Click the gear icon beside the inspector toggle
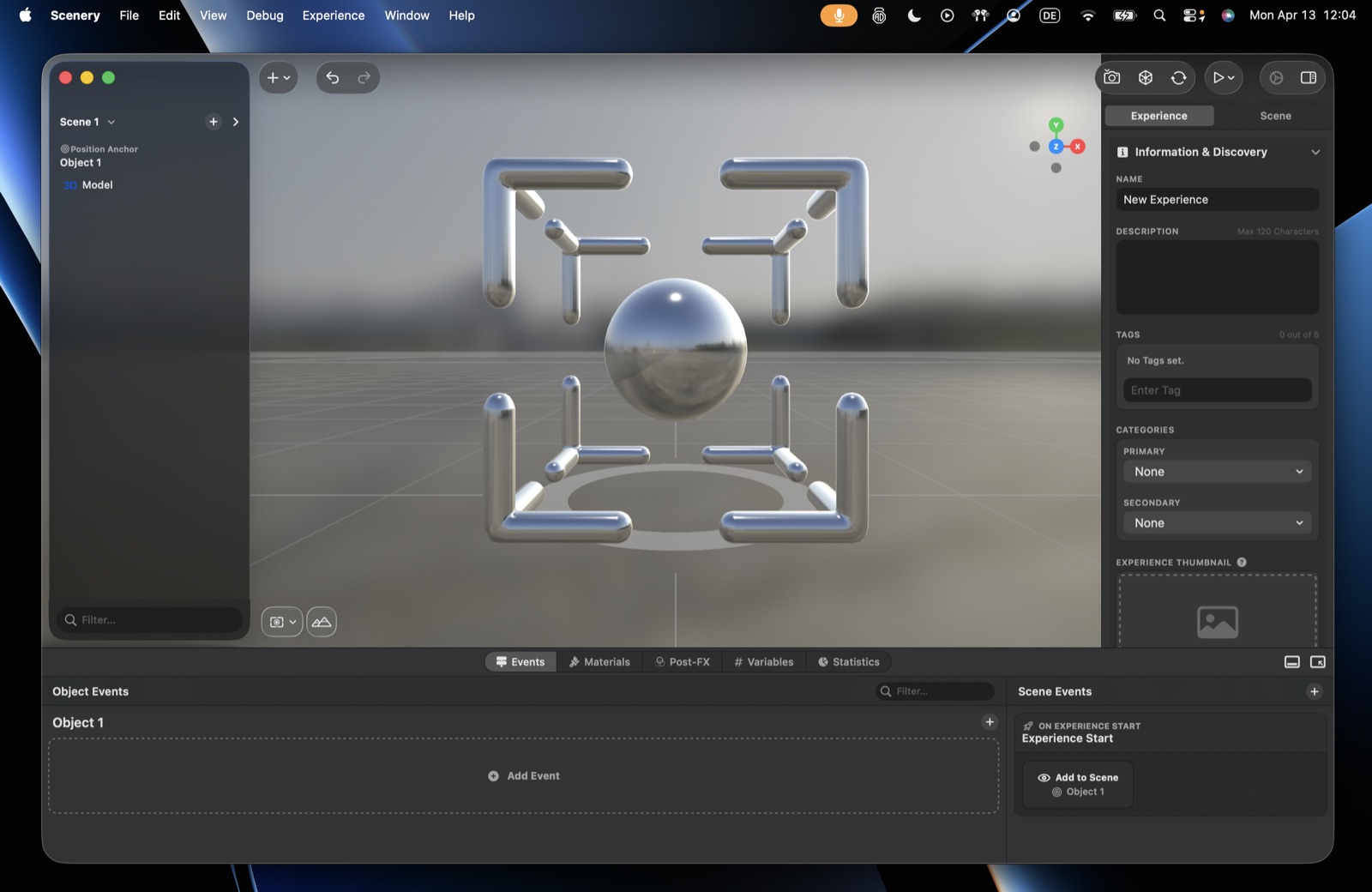The image size is (1372, 892). coord(1276,77)
